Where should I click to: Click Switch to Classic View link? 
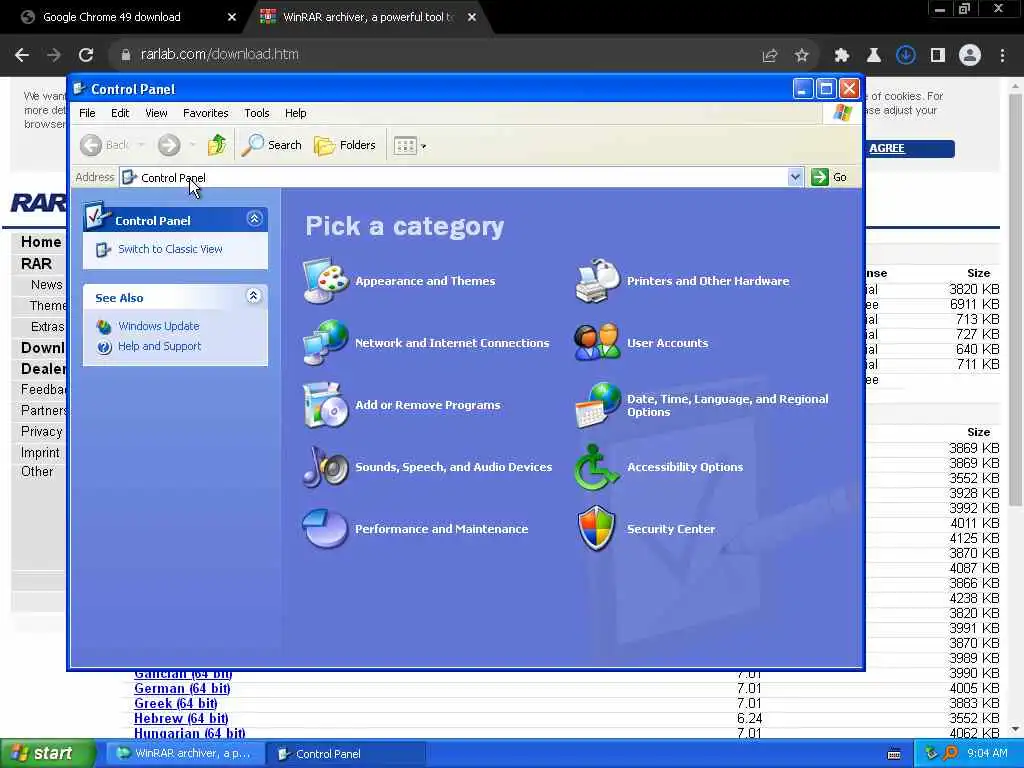(x=170, y=249)
